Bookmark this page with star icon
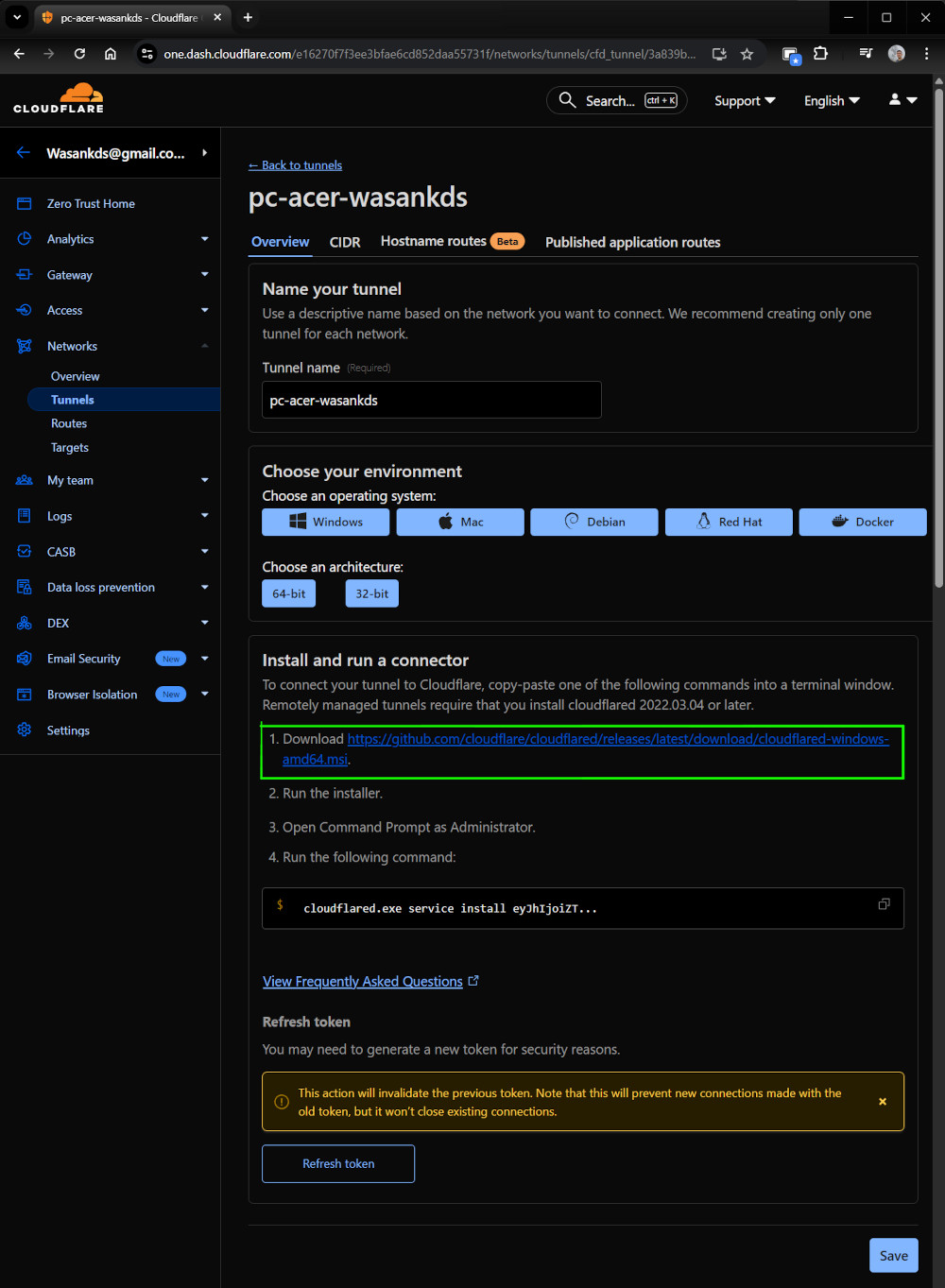This screenshot has height=1288, width=945. [x=747, y=54]
